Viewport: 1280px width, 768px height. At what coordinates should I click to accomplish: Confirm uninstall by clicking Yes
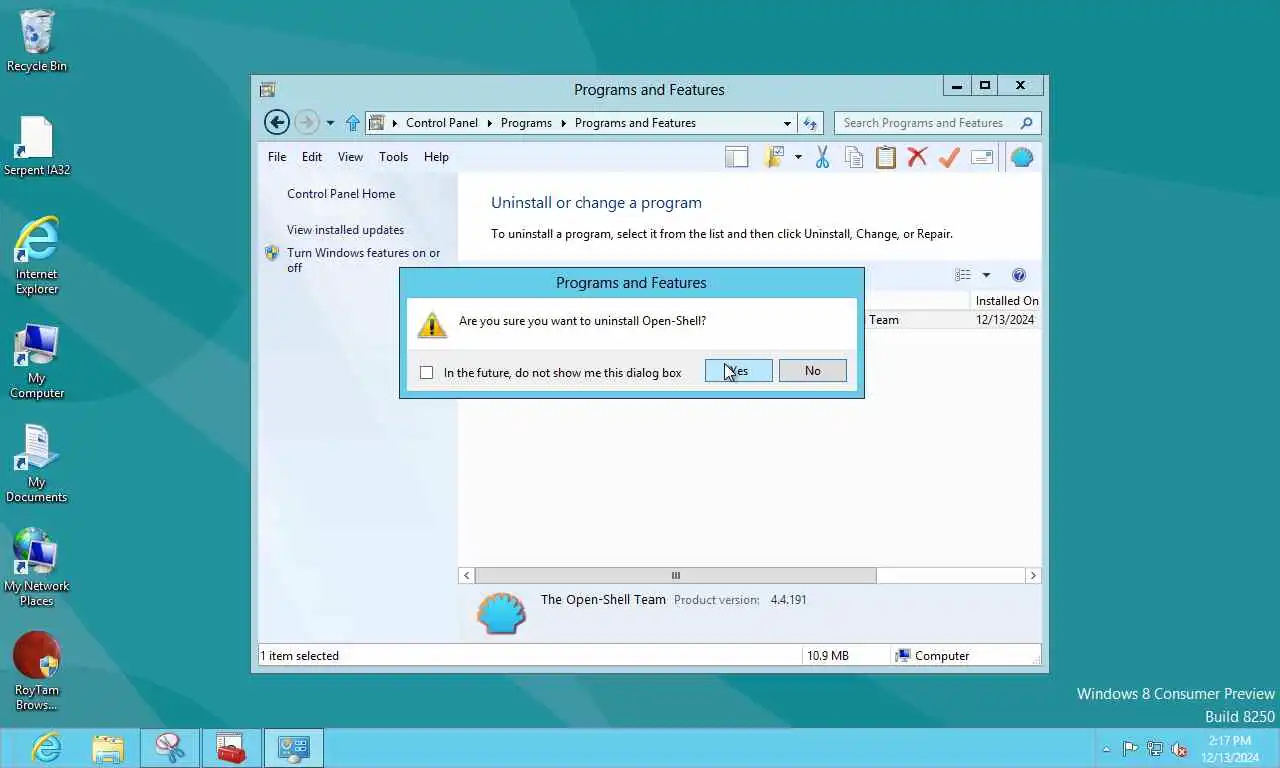point(738,371)
